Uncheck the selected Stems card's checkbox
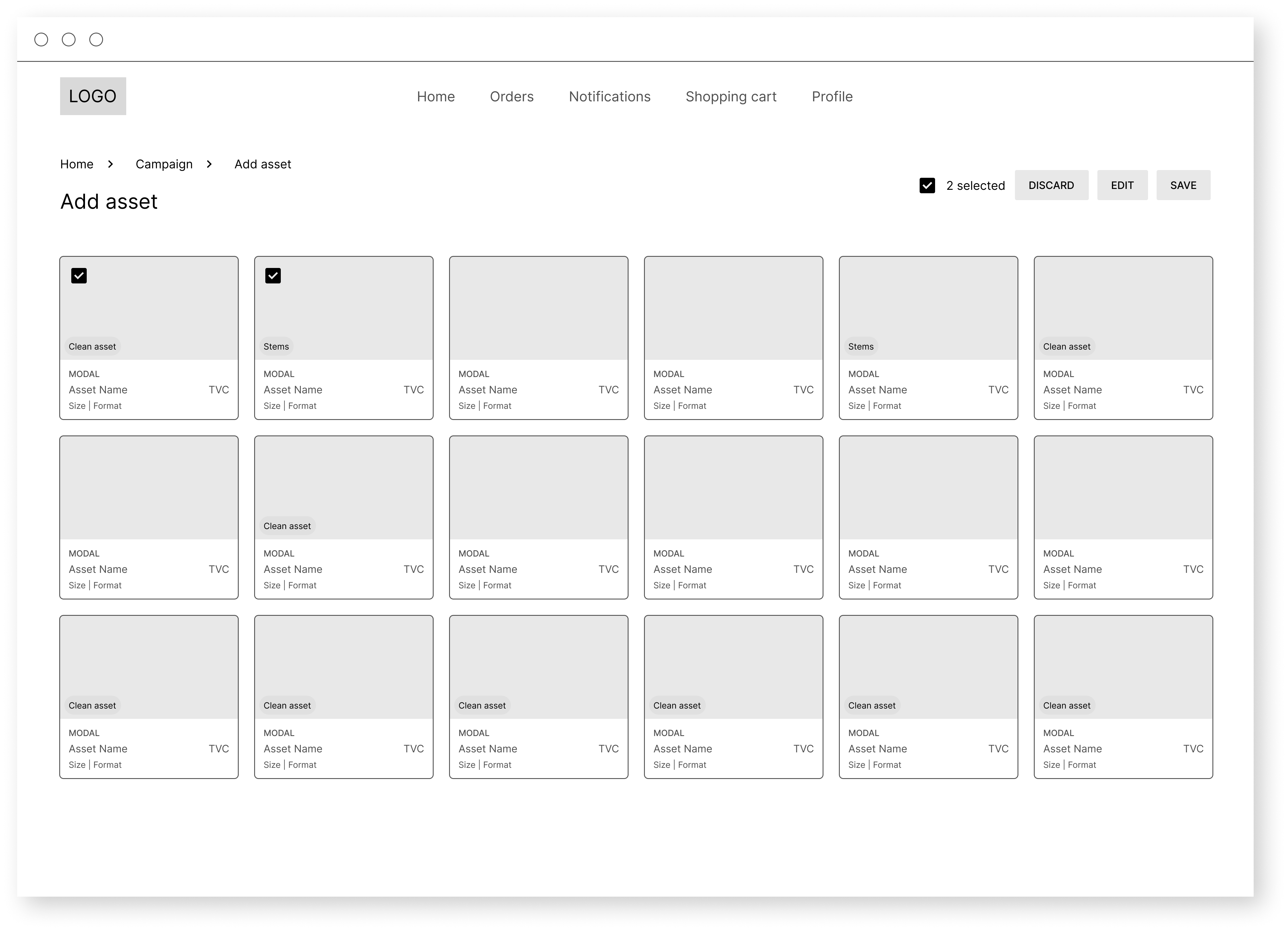Screen dimensions: 1288x931 point(274,276)
